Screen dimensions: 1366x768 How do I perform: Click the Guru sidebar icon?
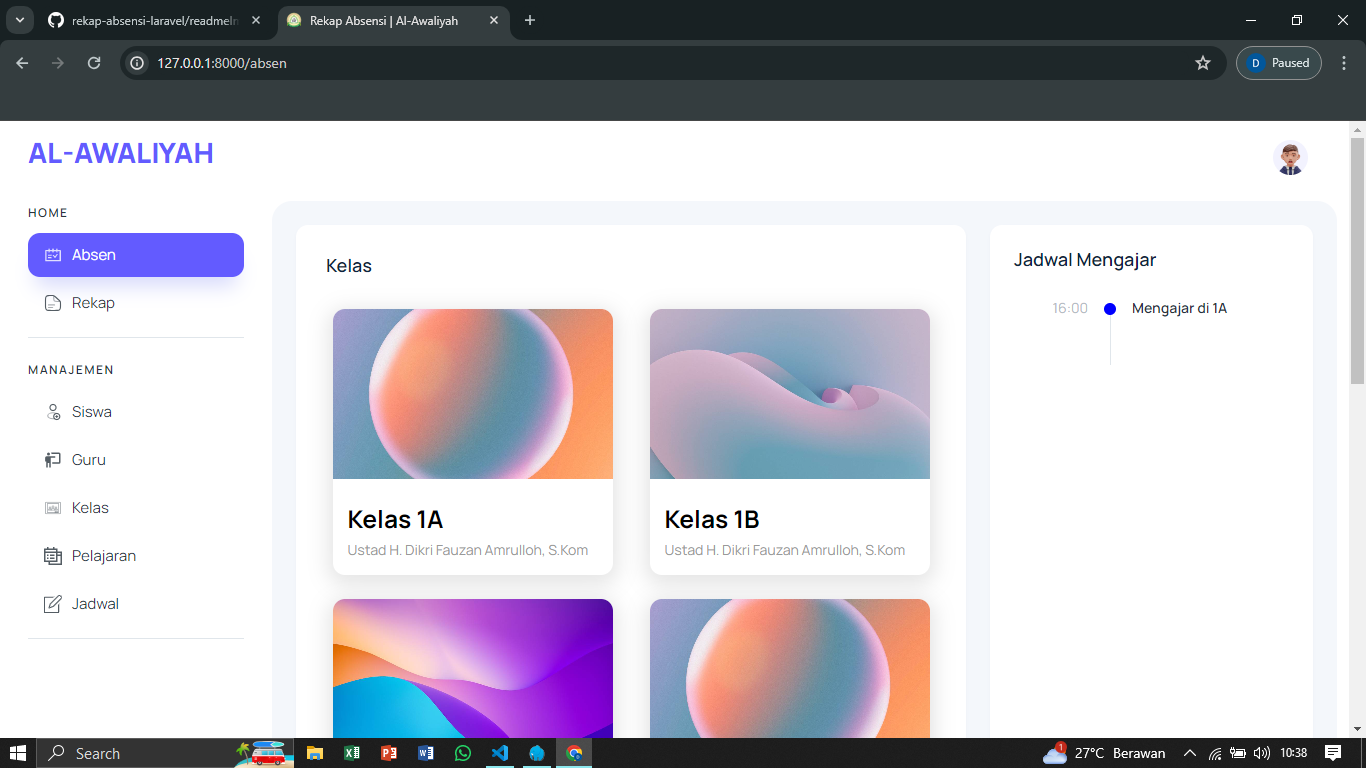pyautogui.click(x=54, y=460)
